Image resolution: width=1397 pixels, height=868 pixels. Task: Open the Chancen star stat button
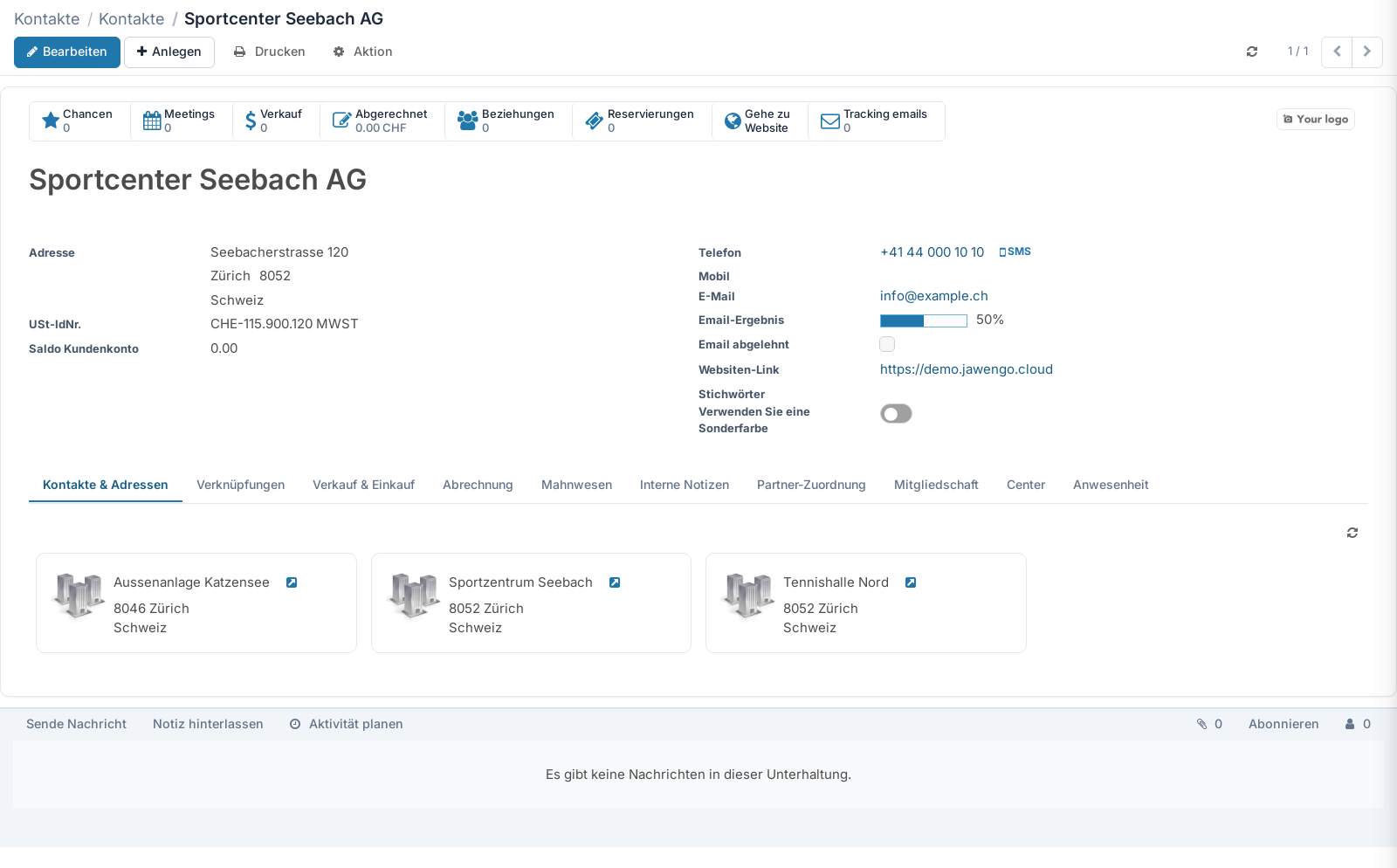click(x=80, y=121)
